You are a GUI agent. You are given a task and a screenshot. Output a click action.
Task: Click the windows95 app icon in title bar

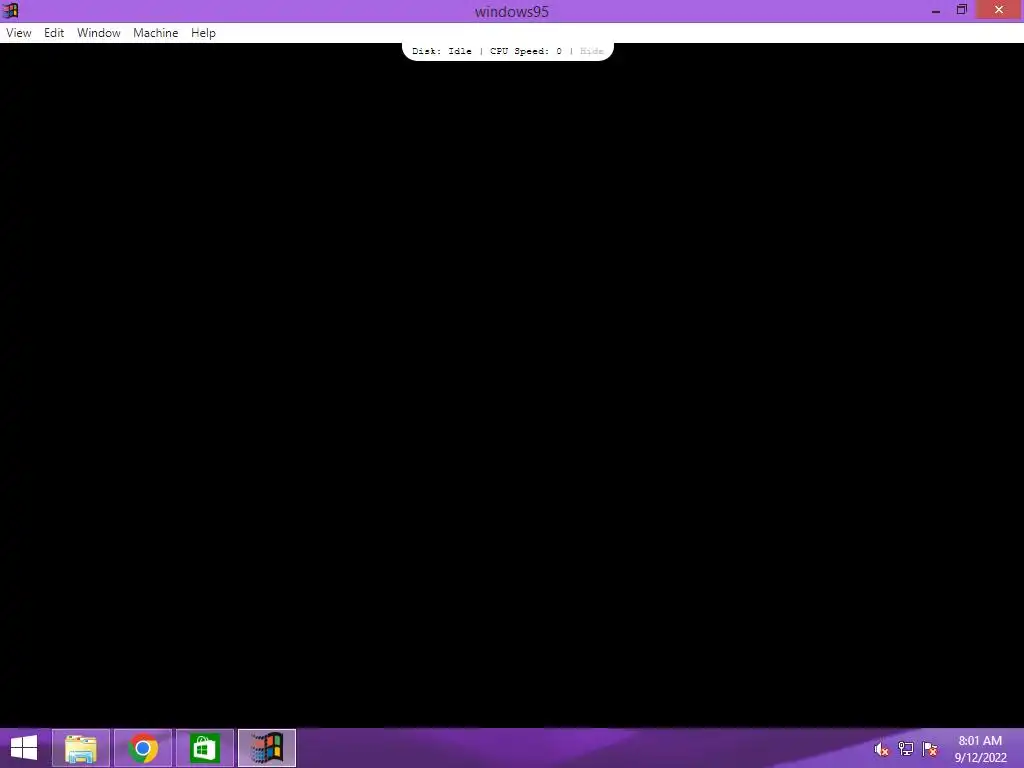[x=10, y=10]
